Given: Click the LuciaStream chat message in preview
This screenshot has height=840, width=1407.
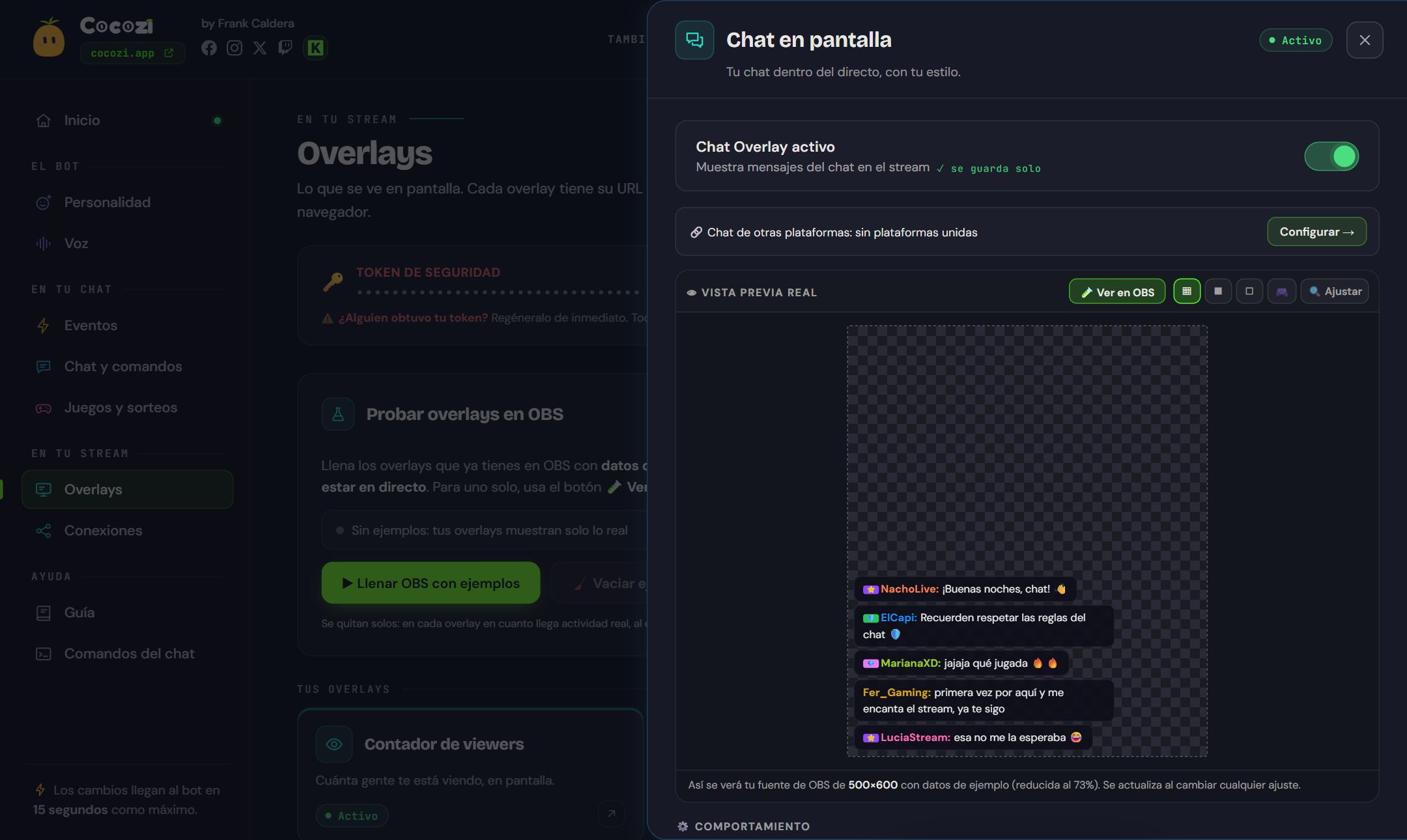Looking at the screenshot, I should click(x=973, y=738).
